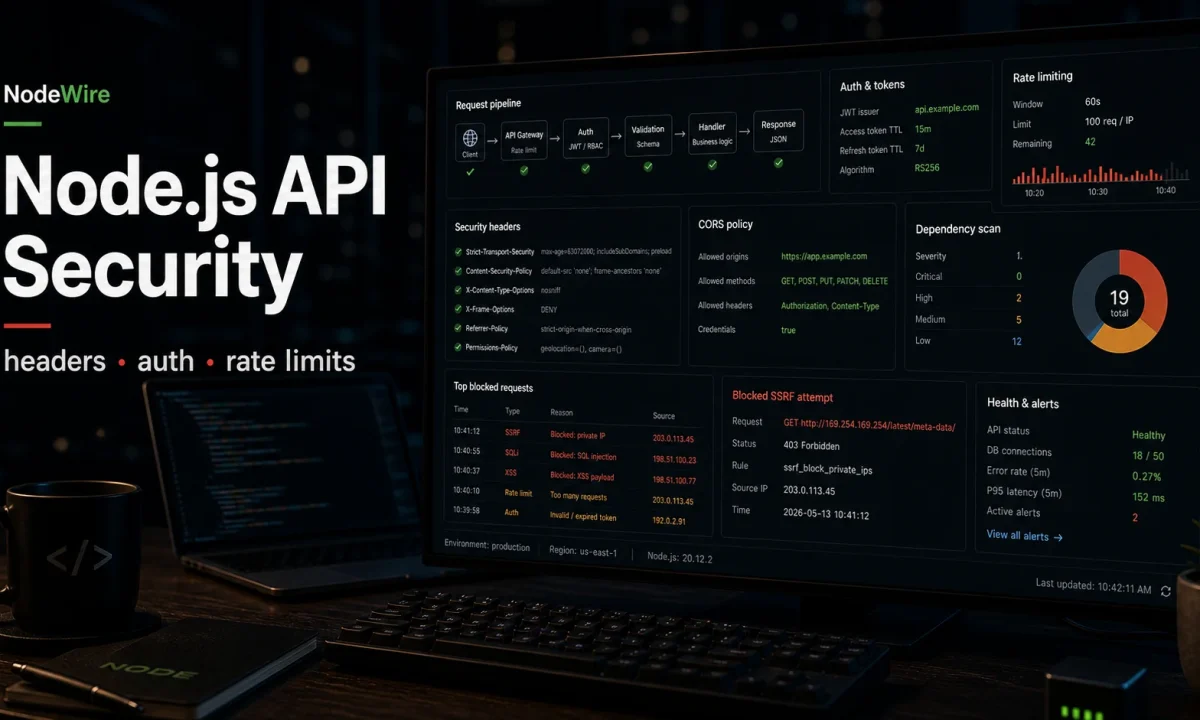
Task: Select the Auth JWT / RBAC pipeline step
Action: [585, 138]
